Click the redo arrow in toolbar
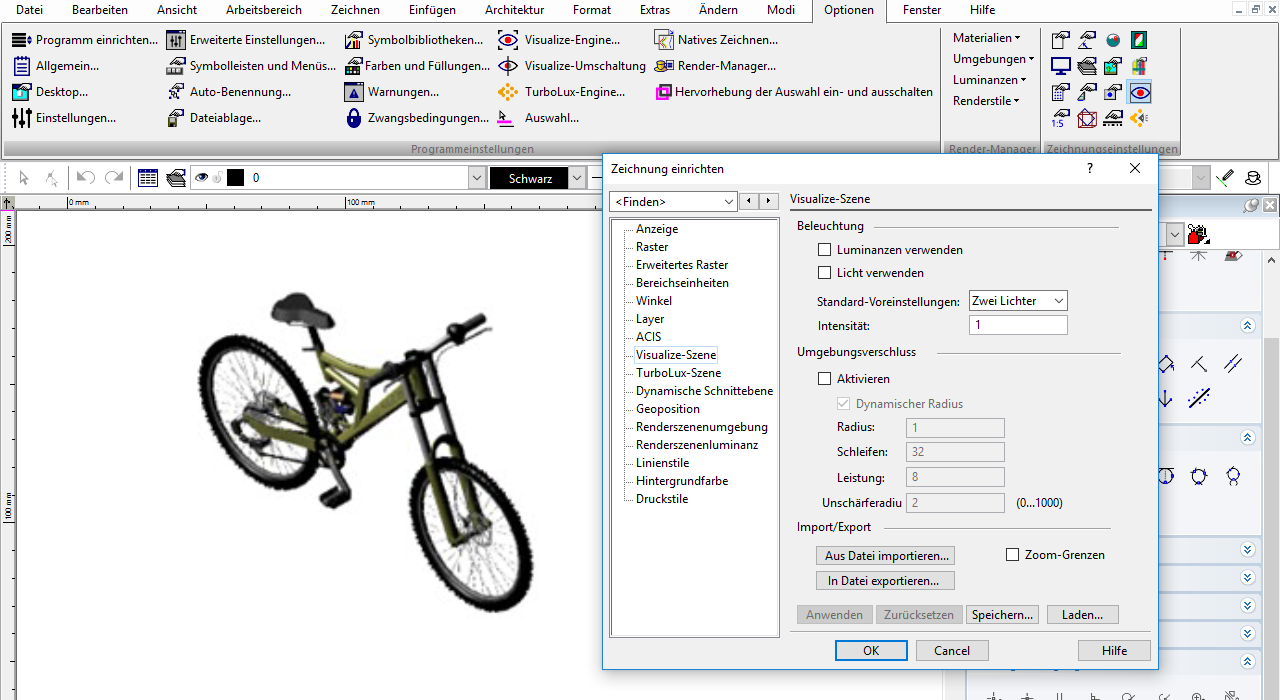 (x=113, y=178)
